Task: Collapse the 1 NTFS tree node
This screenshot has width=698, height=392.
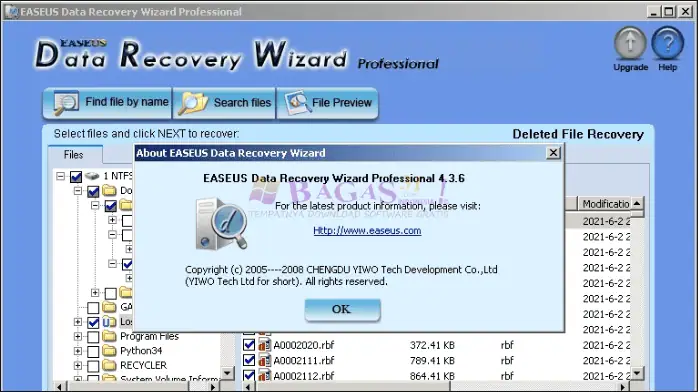Action: pos(61,176)
